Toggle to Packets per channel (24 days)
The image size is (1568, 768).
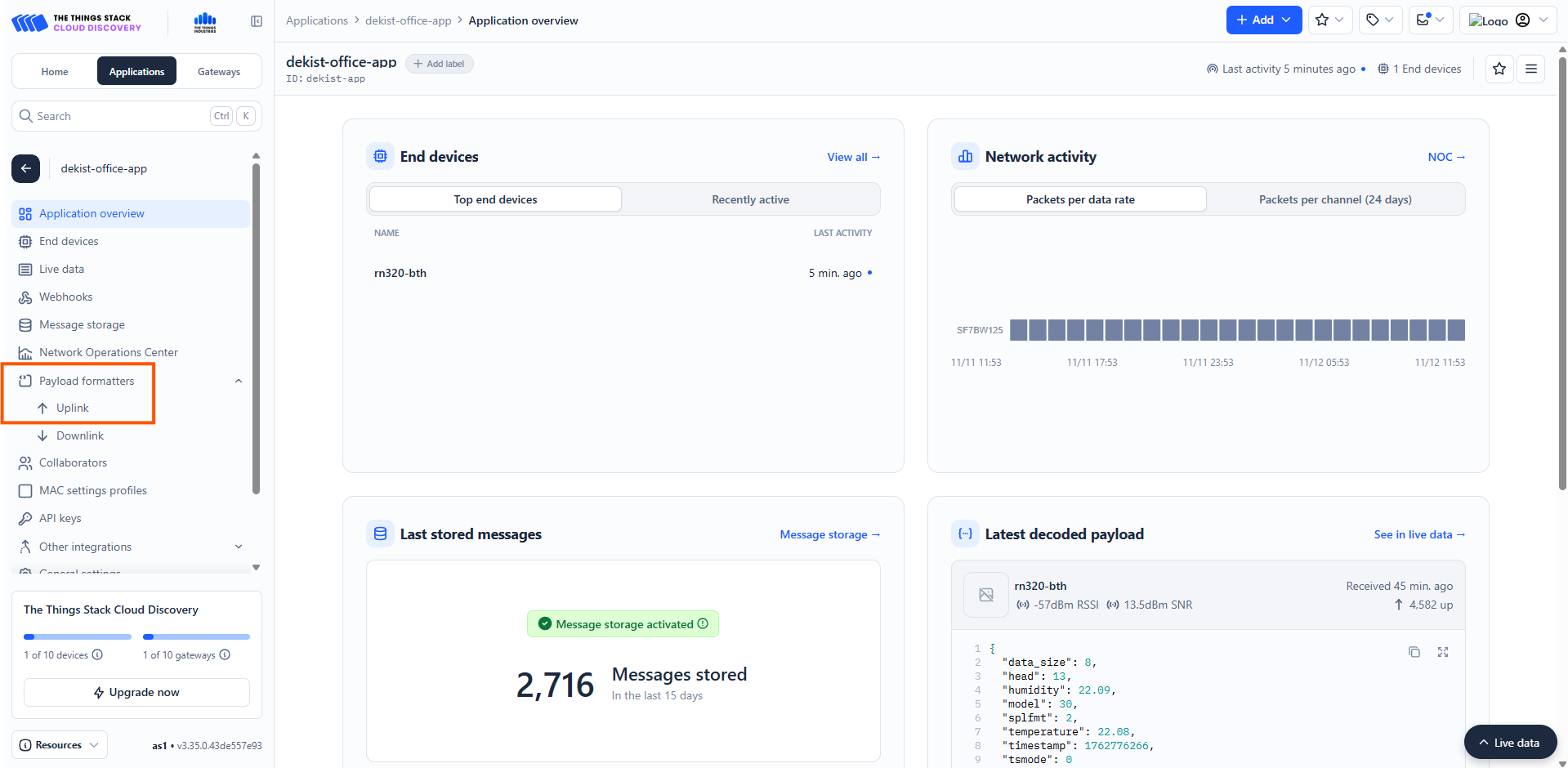(1334, 199)
